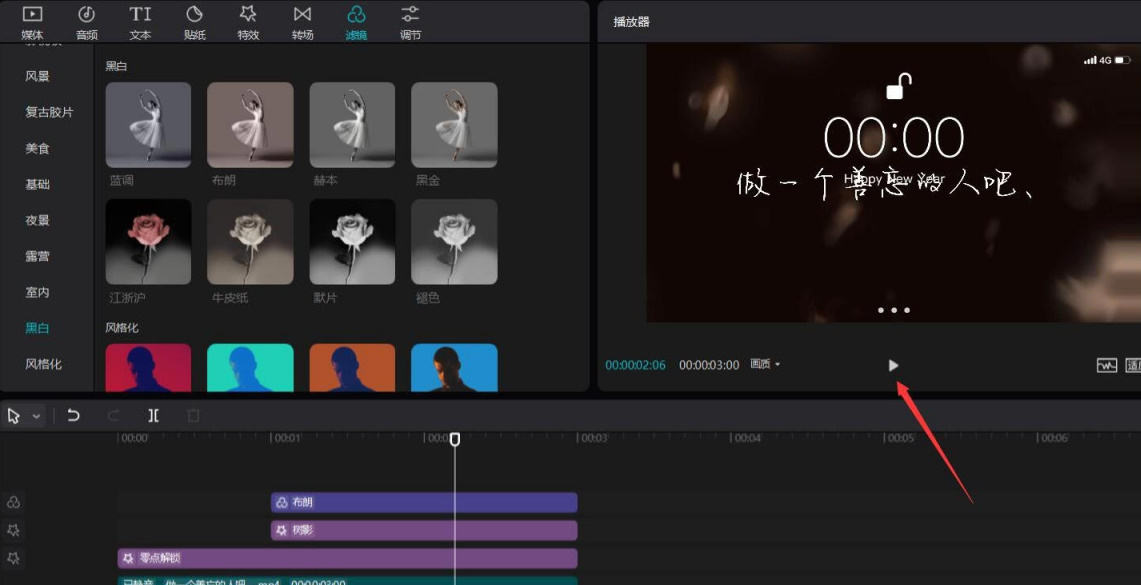The image size is (1141, 585).
Task: Select the 布朗 filter thumbnail
Action: point(250,124)
